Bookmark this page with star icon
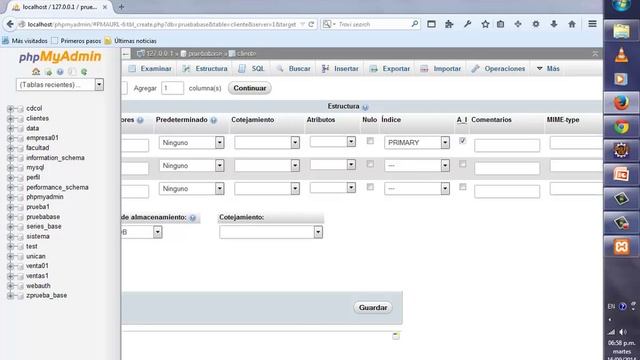Viewport: 640px width, 360px height. [x=485, y=24]
